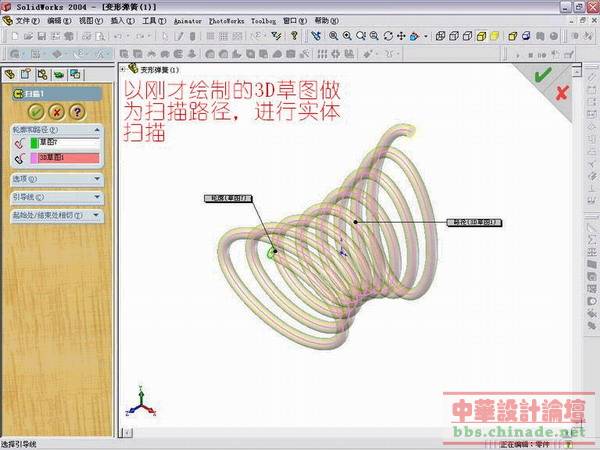Select the Zoom to Selection tool
The height and width of the screenshot is (450, 600).
pos(374,36)
